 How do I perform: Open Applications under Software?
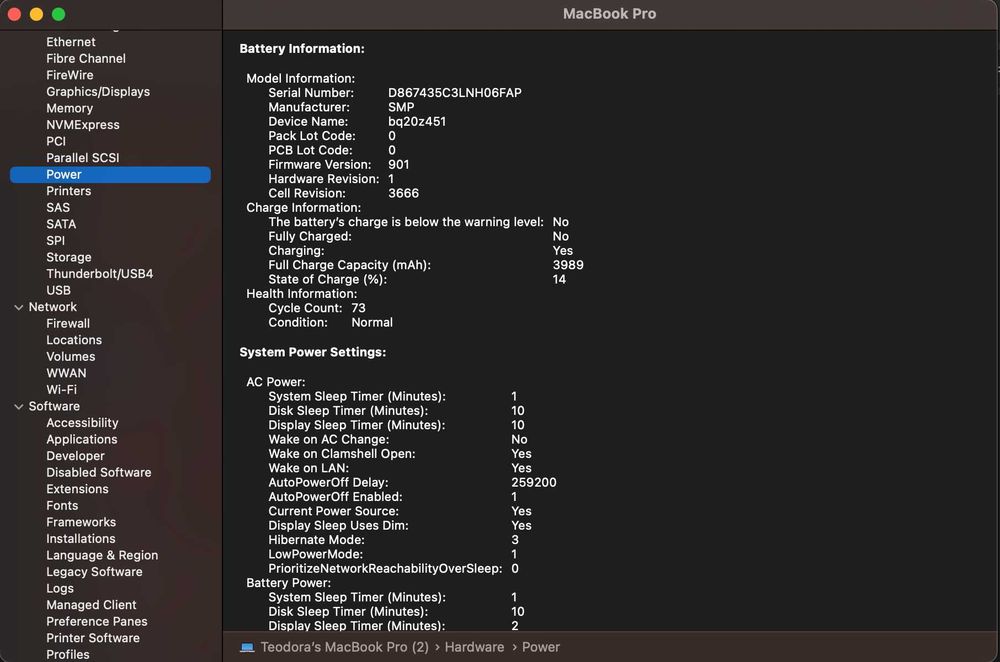point(82,440)
